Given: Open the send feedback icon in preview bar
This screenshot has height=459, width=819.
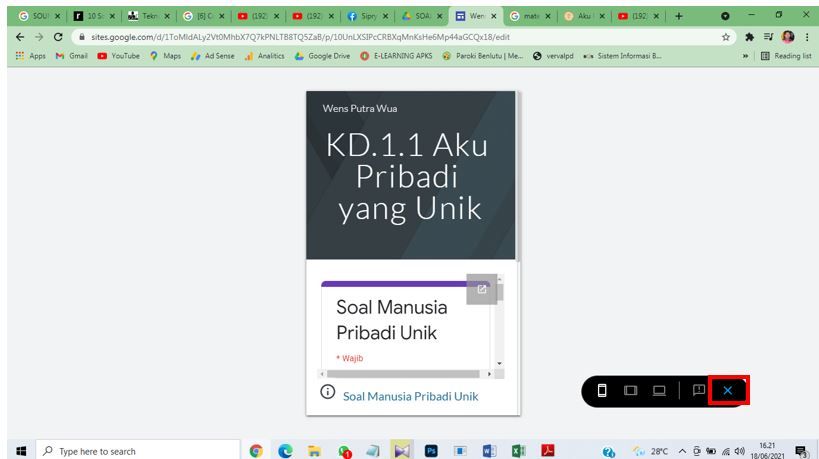Looking at the screenshot, I should click(699, 391).
